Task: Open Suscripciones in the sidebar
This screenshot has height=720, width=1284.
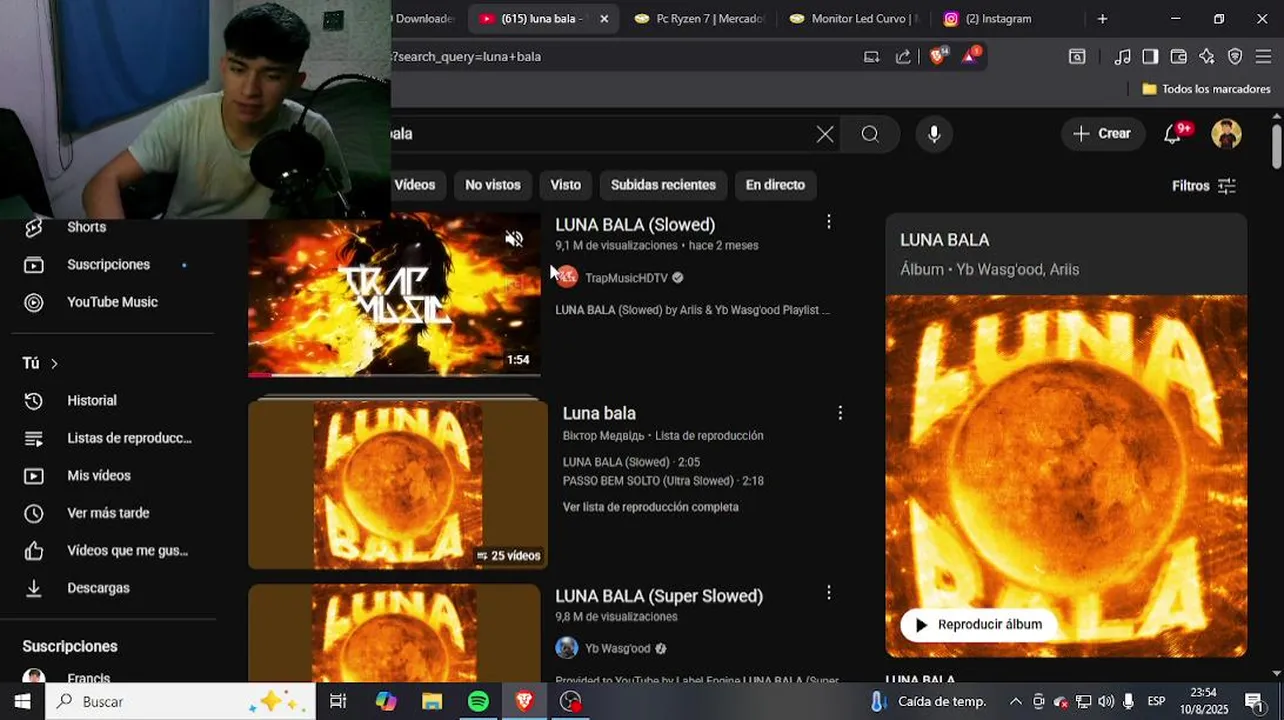Action: click(x=107, y=265)
